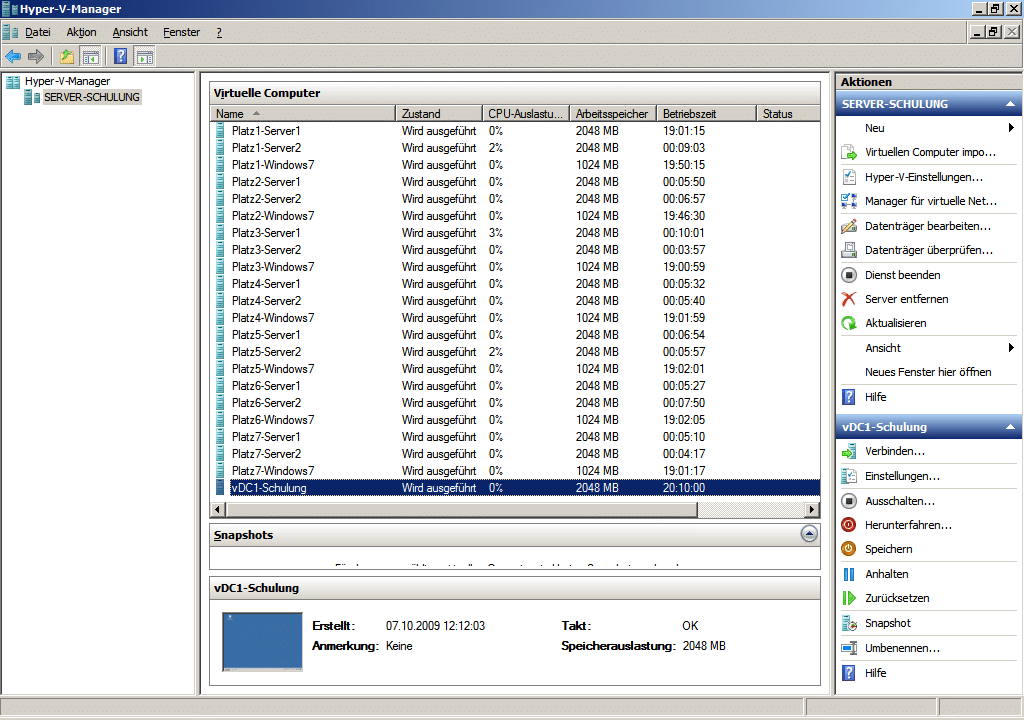
Task: Open the Fenster menu
Action: [x=182, y=32]
